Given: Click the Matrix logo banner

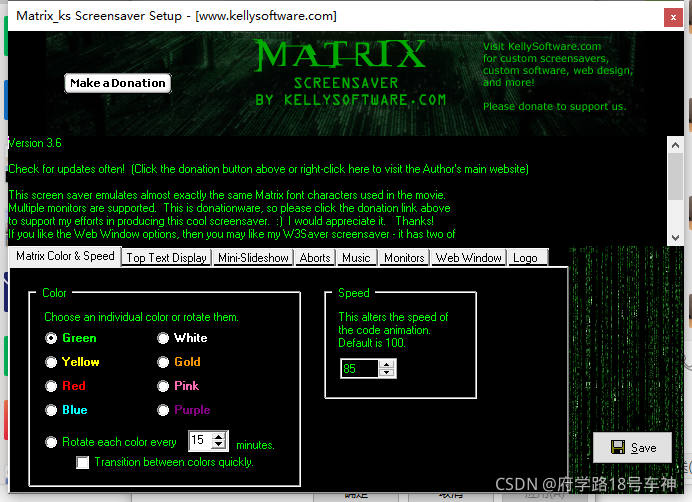Looking at the screenshot, I should pyautogui.click(x=340, y=55).
